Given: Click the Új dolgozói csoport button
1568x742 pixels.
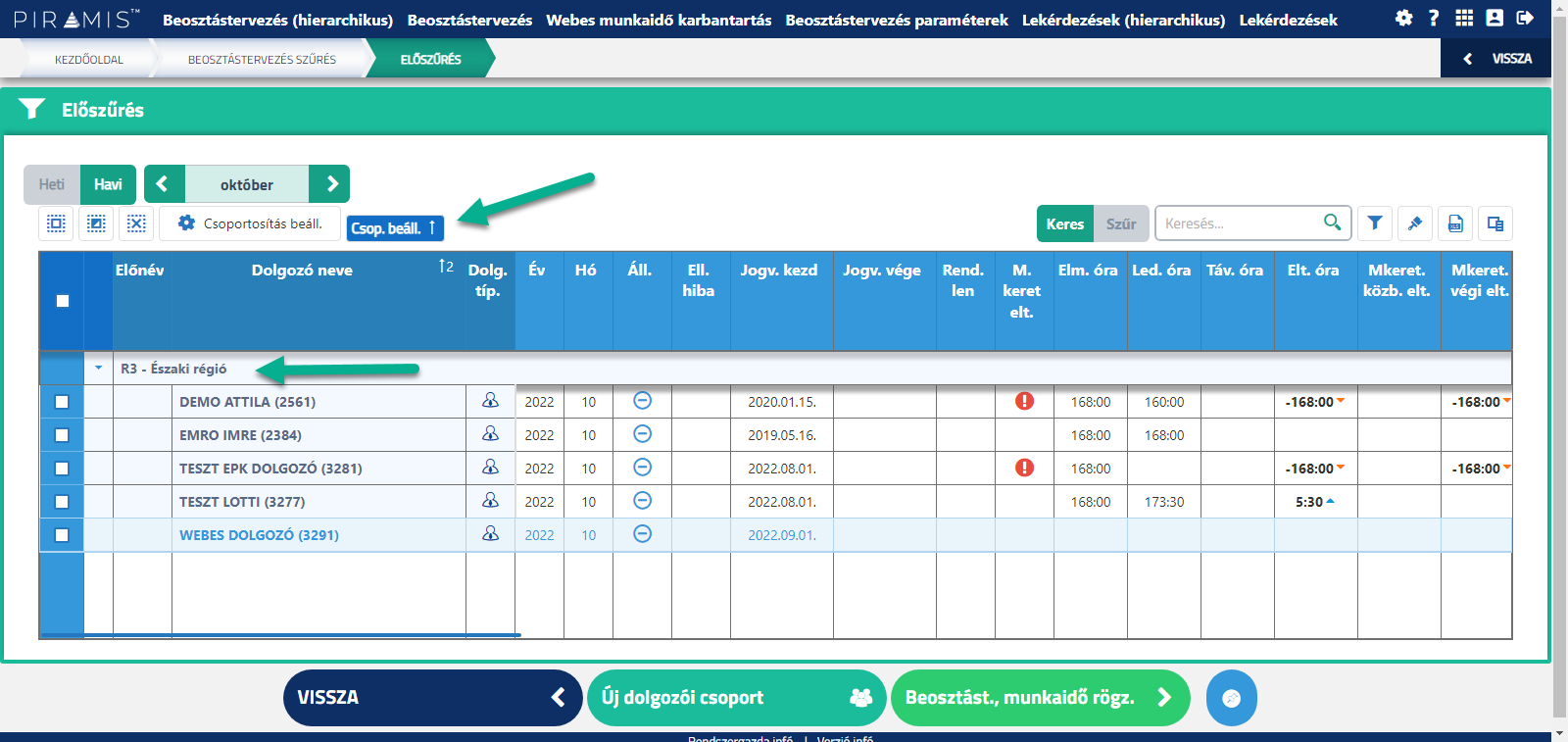Looking at the screenshot, I should click(x=737, y=698).
